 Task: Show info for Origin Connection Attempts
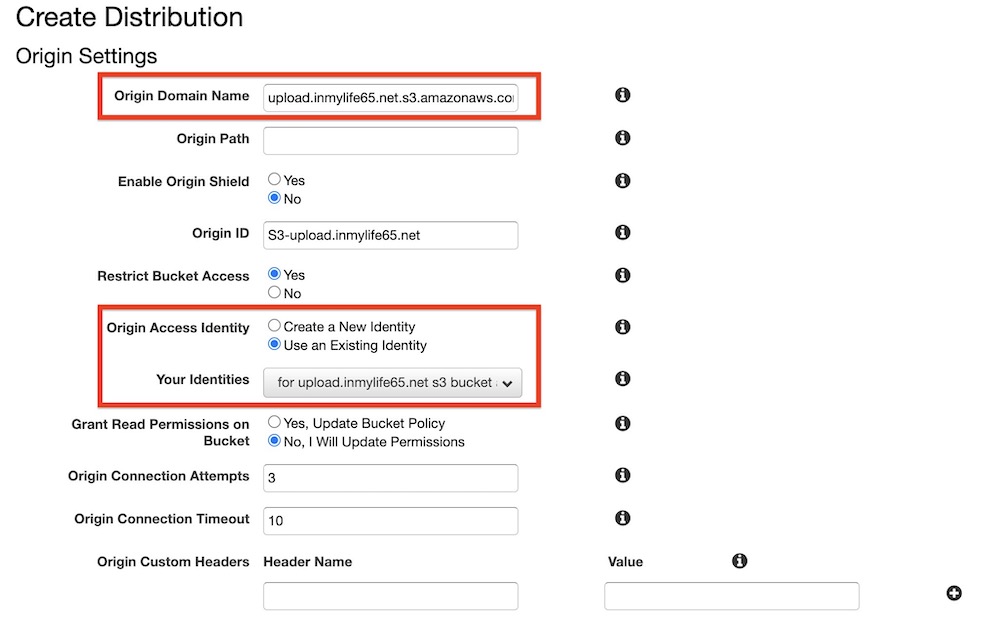(622, 475)
